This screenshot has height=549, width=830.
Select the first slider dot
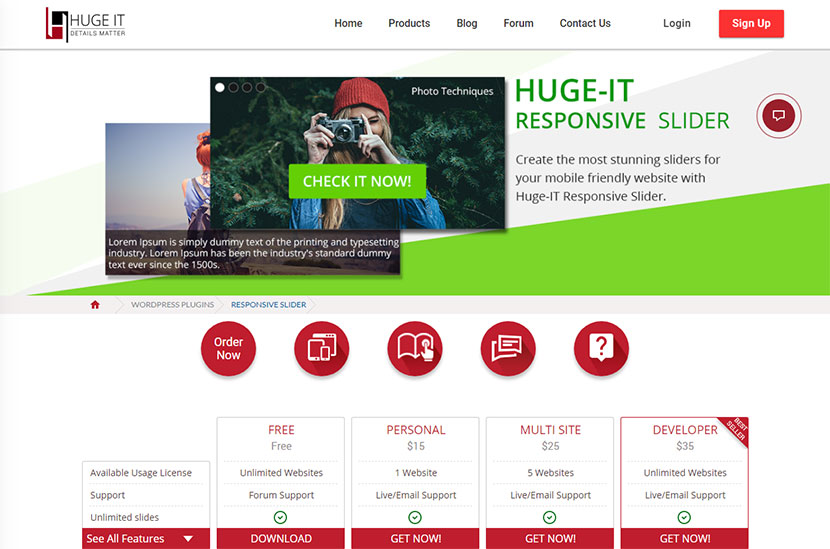click(220, 87)
